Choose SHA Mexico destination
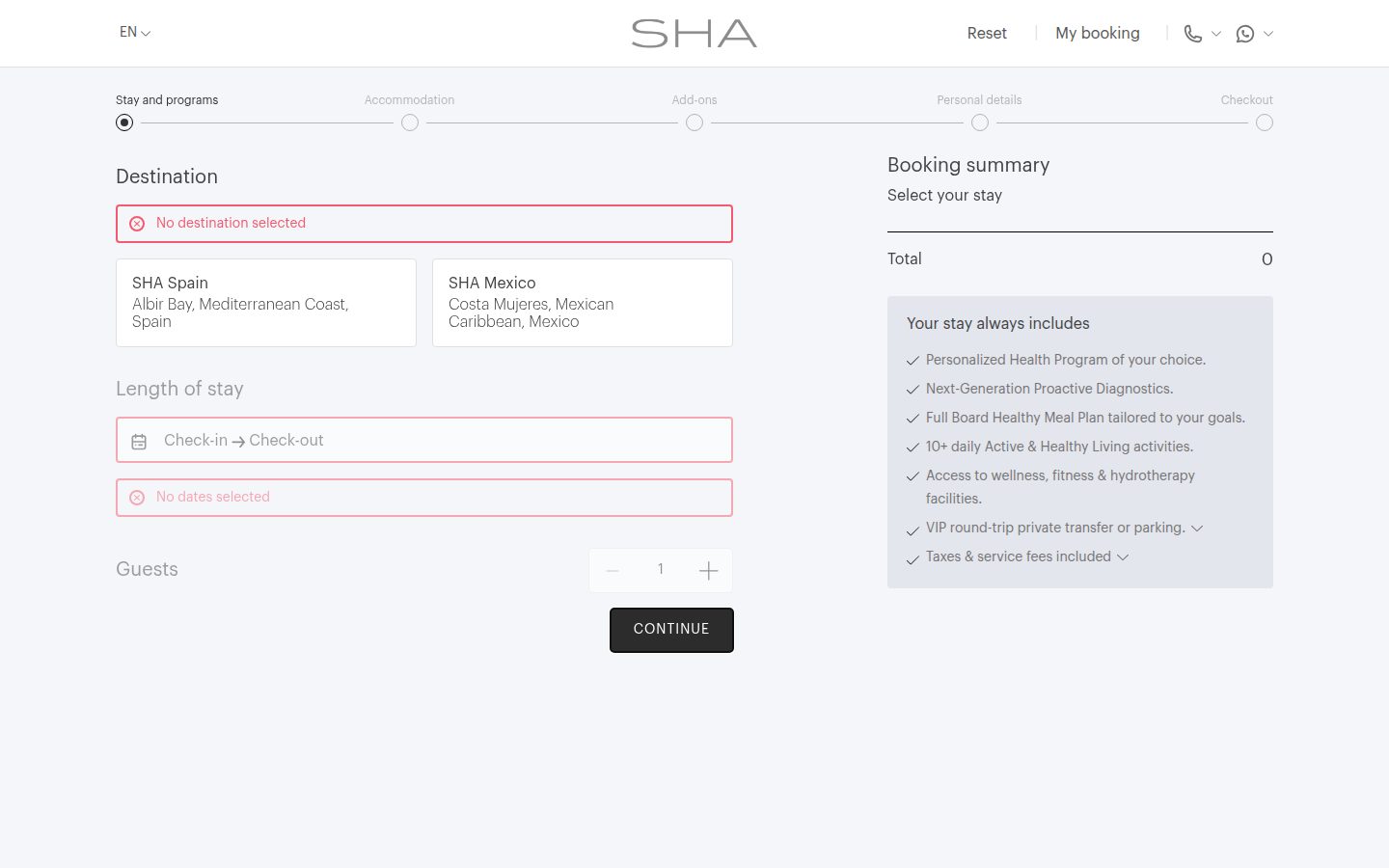The width and height of the screenshot is (1389, 868). tap(583, 303)
